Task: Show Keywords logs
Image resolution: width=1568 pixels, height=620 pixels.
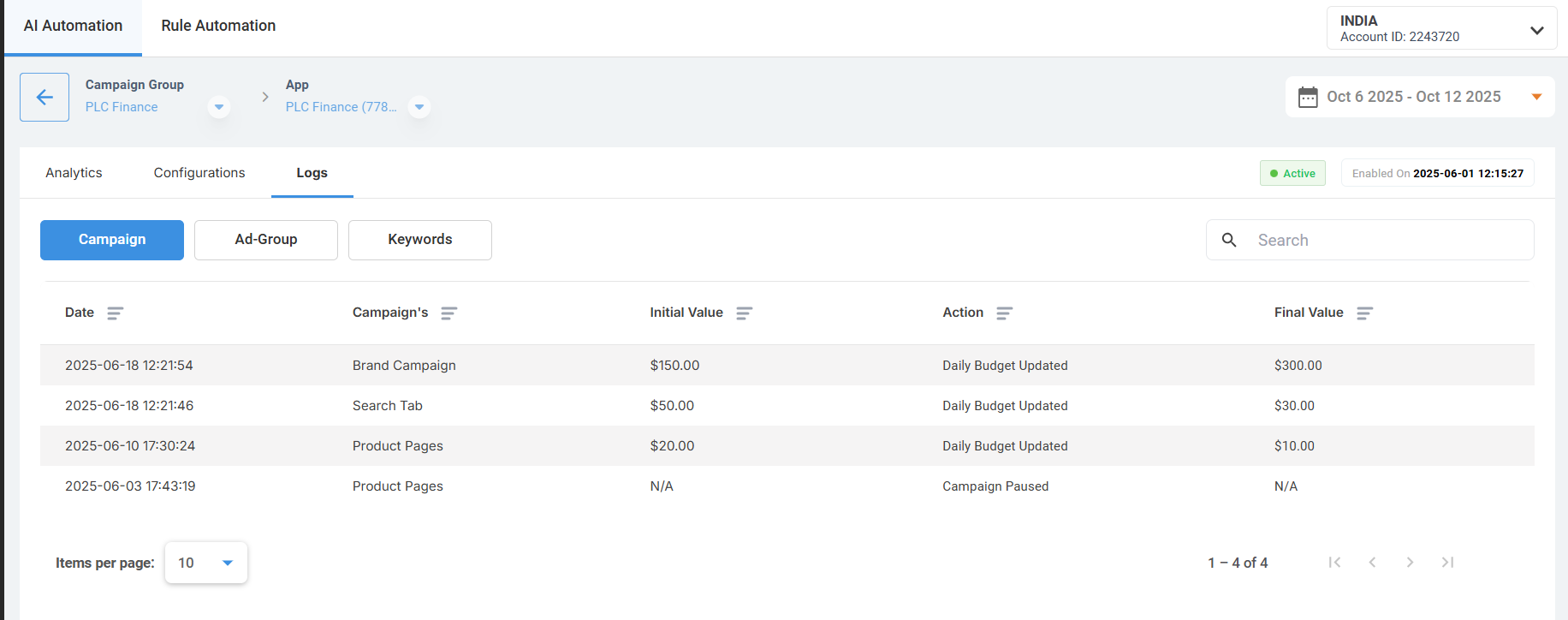Action: pos(419,240)
